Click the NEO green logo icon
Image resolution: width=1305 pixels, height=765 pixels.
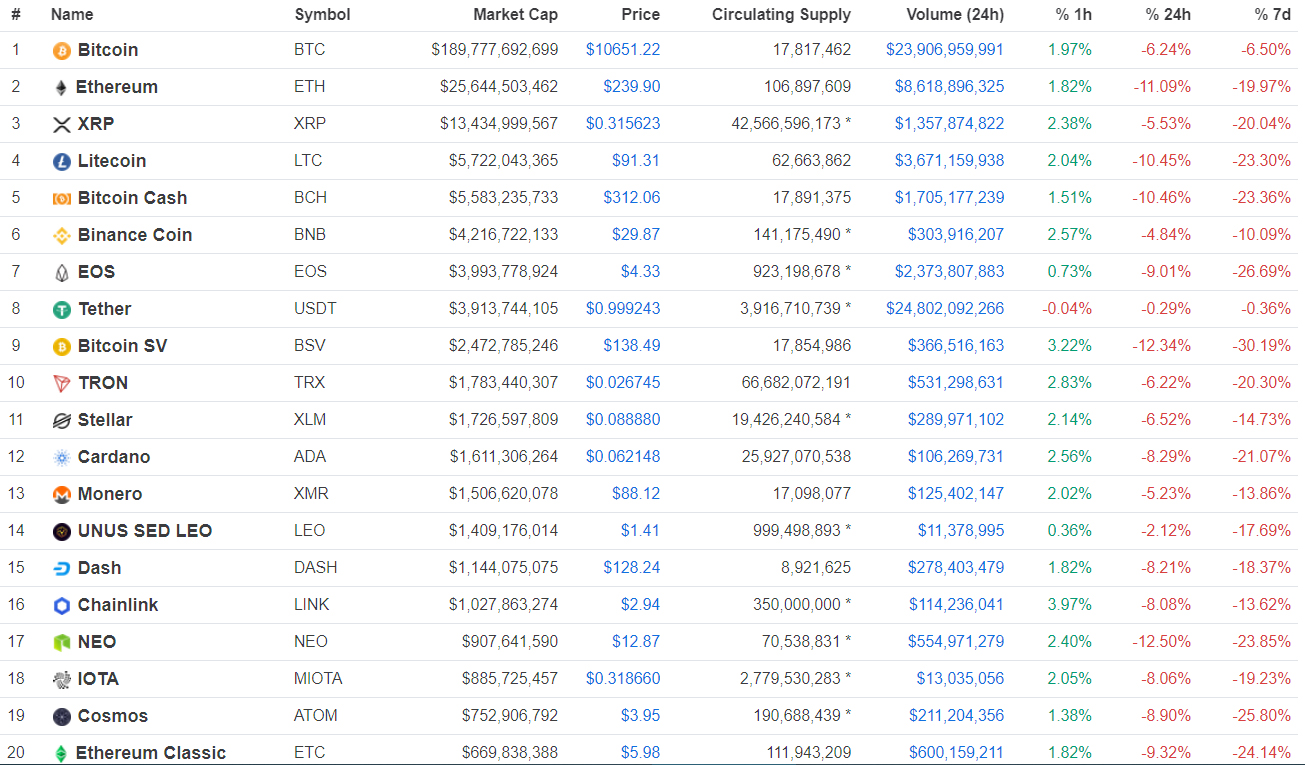point(62,643)
